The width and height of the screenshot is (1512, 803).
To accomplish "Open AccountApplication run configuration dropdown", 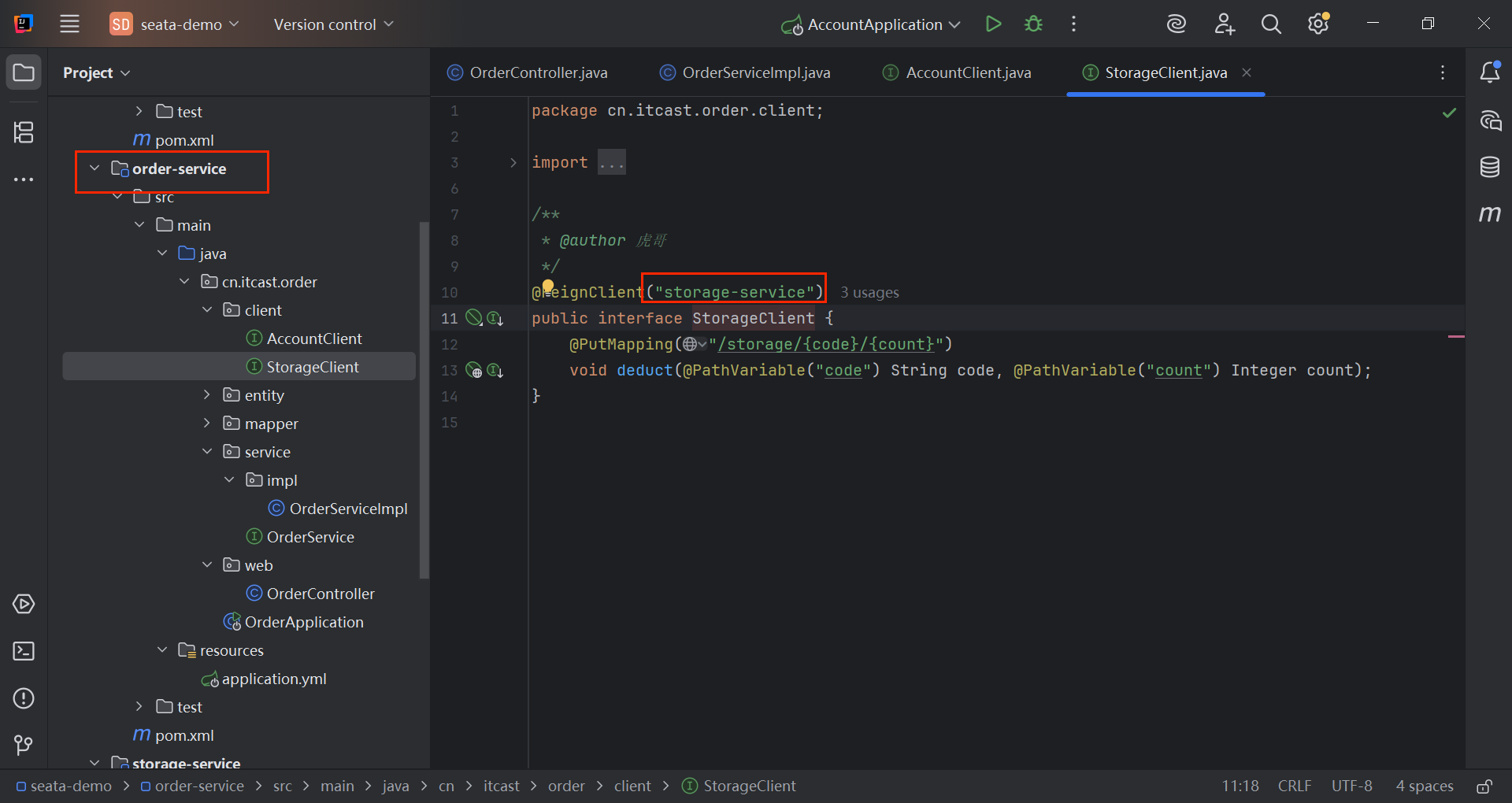I will pyautogui.click(x=871, y=24).
